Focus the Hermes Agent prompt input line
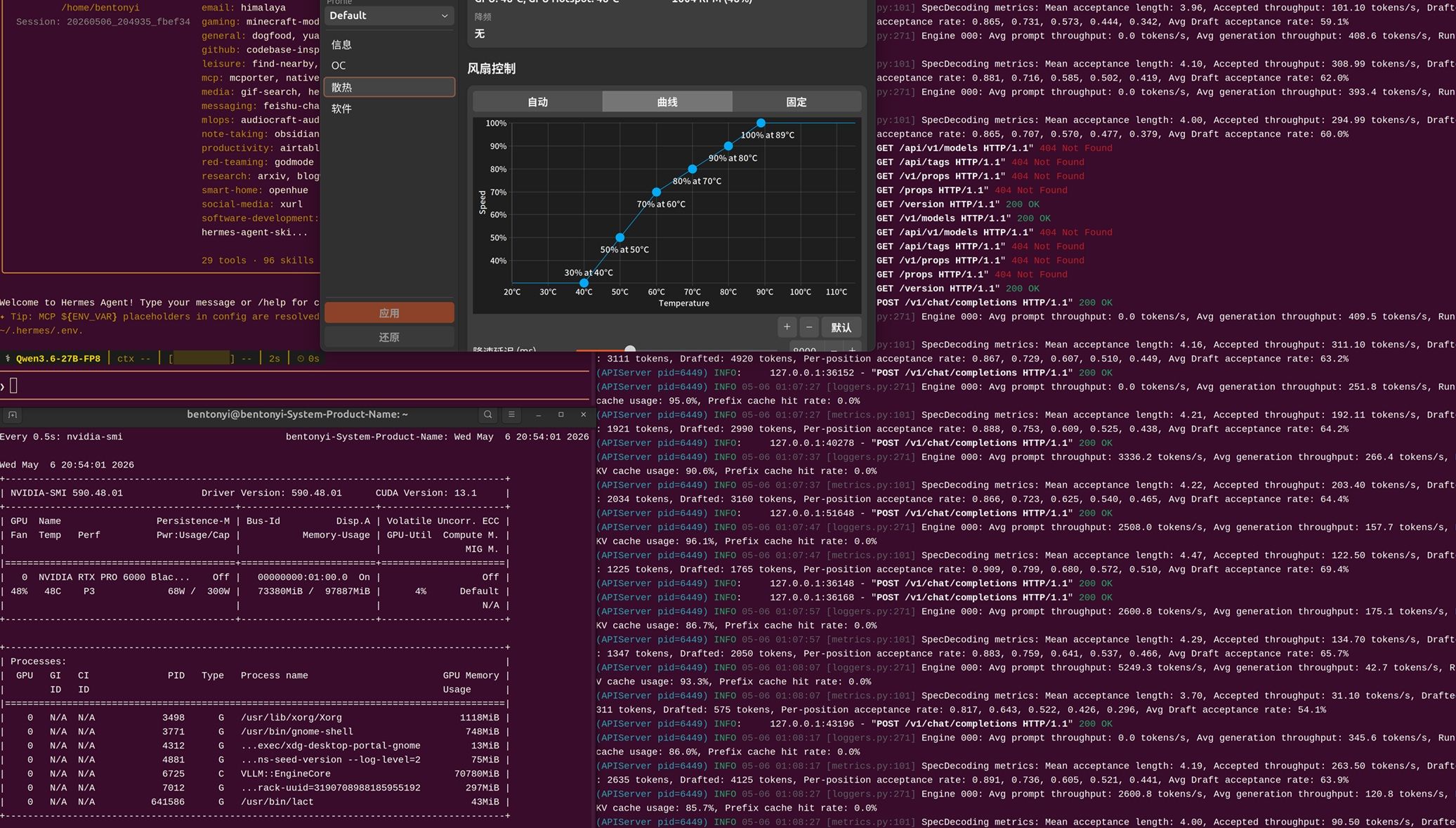This screenshot has height=828, width=1456. click(x=295, y=386)
